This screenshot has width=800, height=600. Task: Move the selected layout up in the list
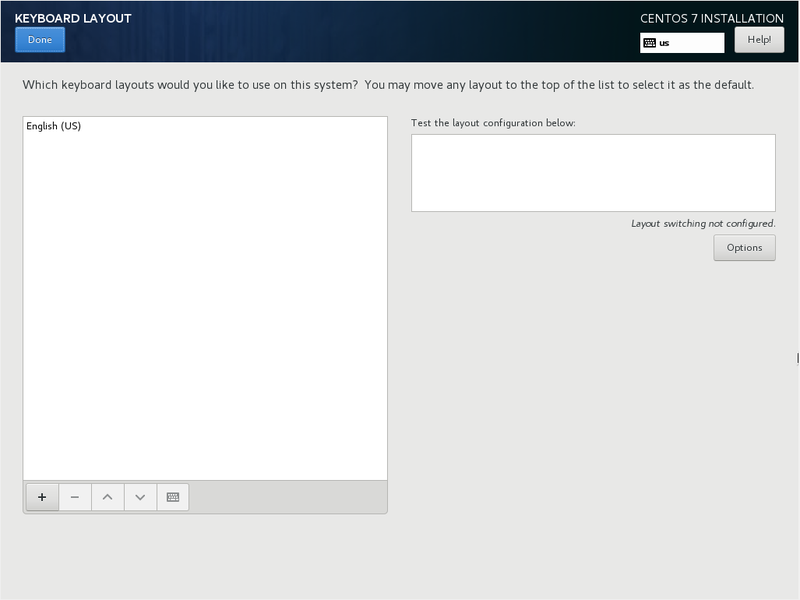107,497
